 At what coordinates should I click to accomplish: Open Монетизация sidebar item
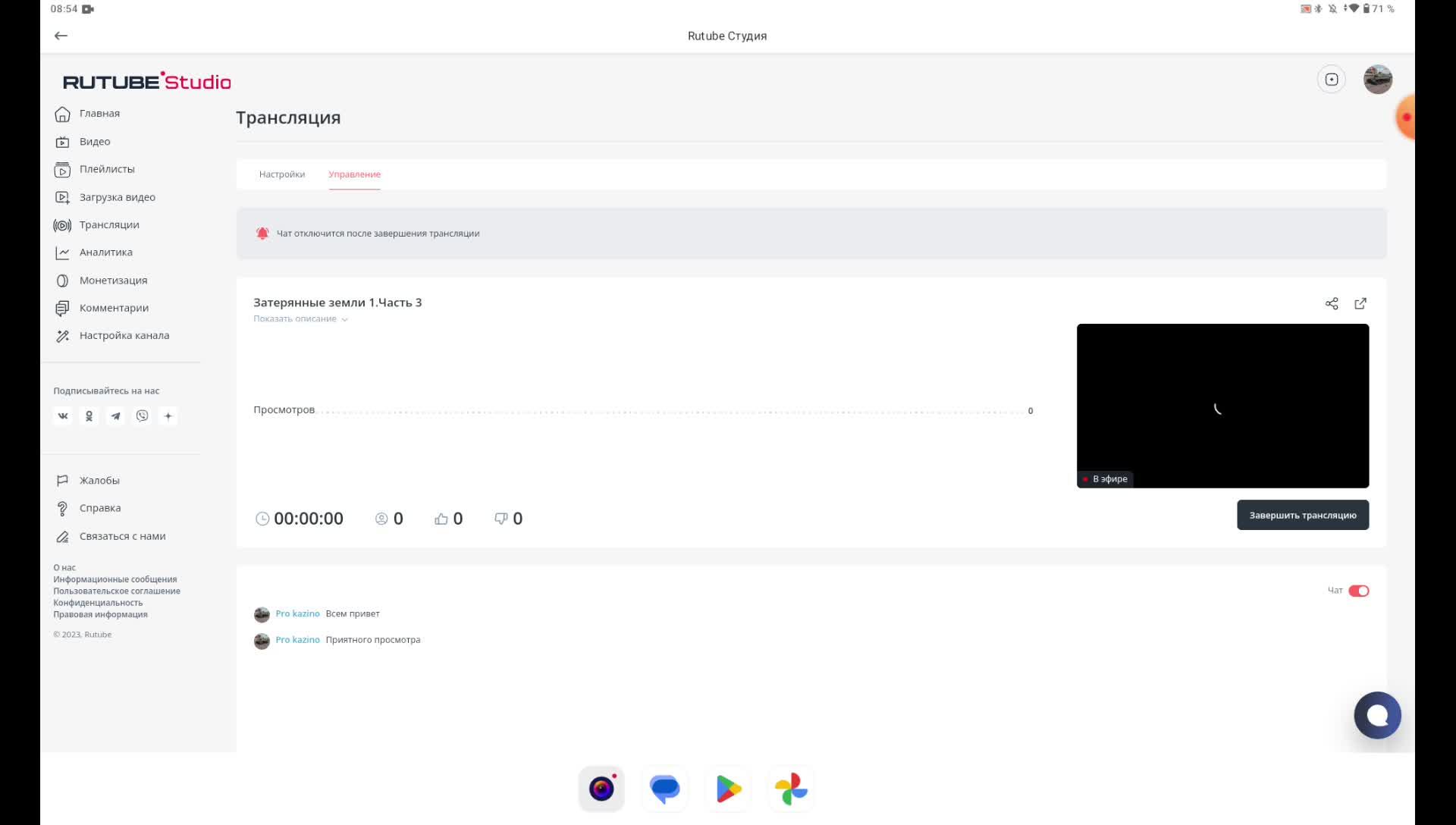tap(113, 281)
